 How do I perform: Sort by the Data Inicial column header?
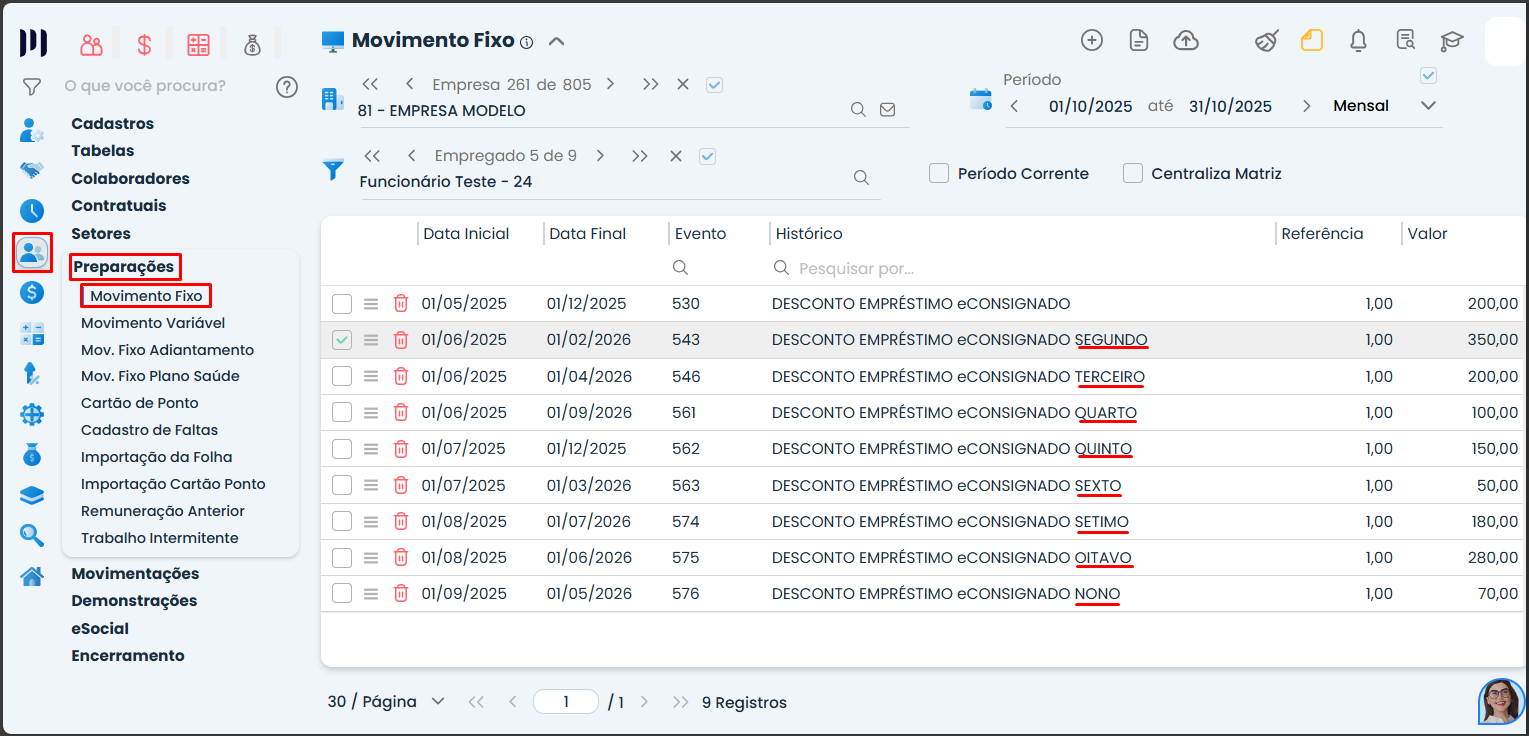[x=467, y=234]
